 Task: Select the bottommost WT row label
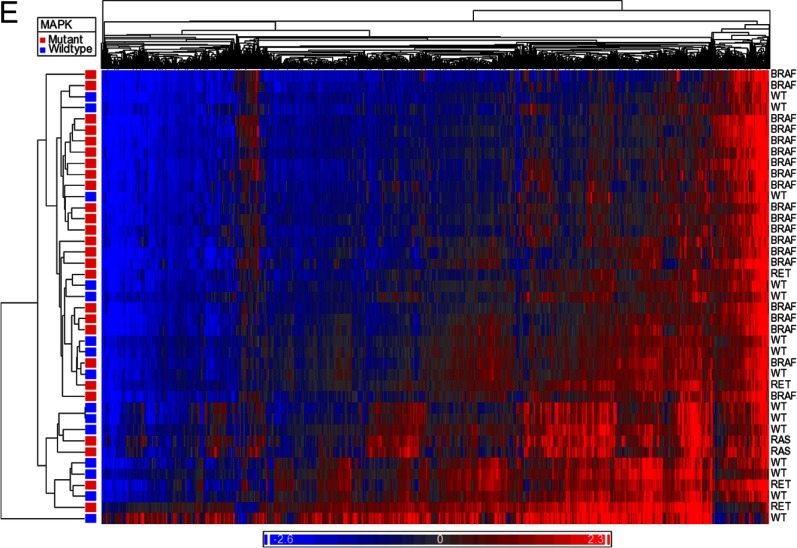(x=779, y=517)
